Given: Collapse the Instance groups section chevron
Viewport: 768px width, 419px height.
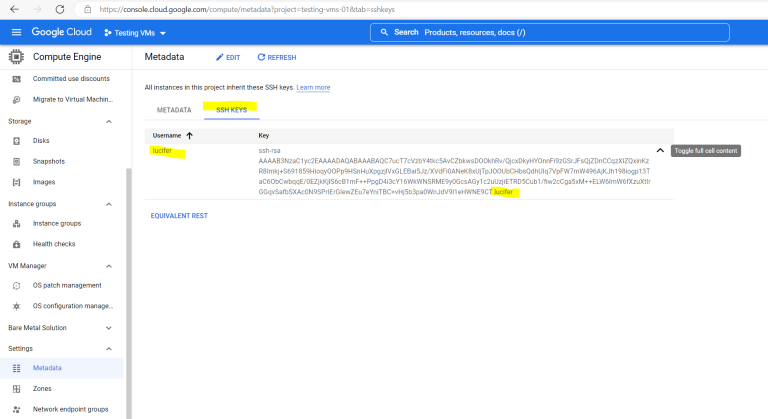Looking at the screenshot, I should [109, 204].
